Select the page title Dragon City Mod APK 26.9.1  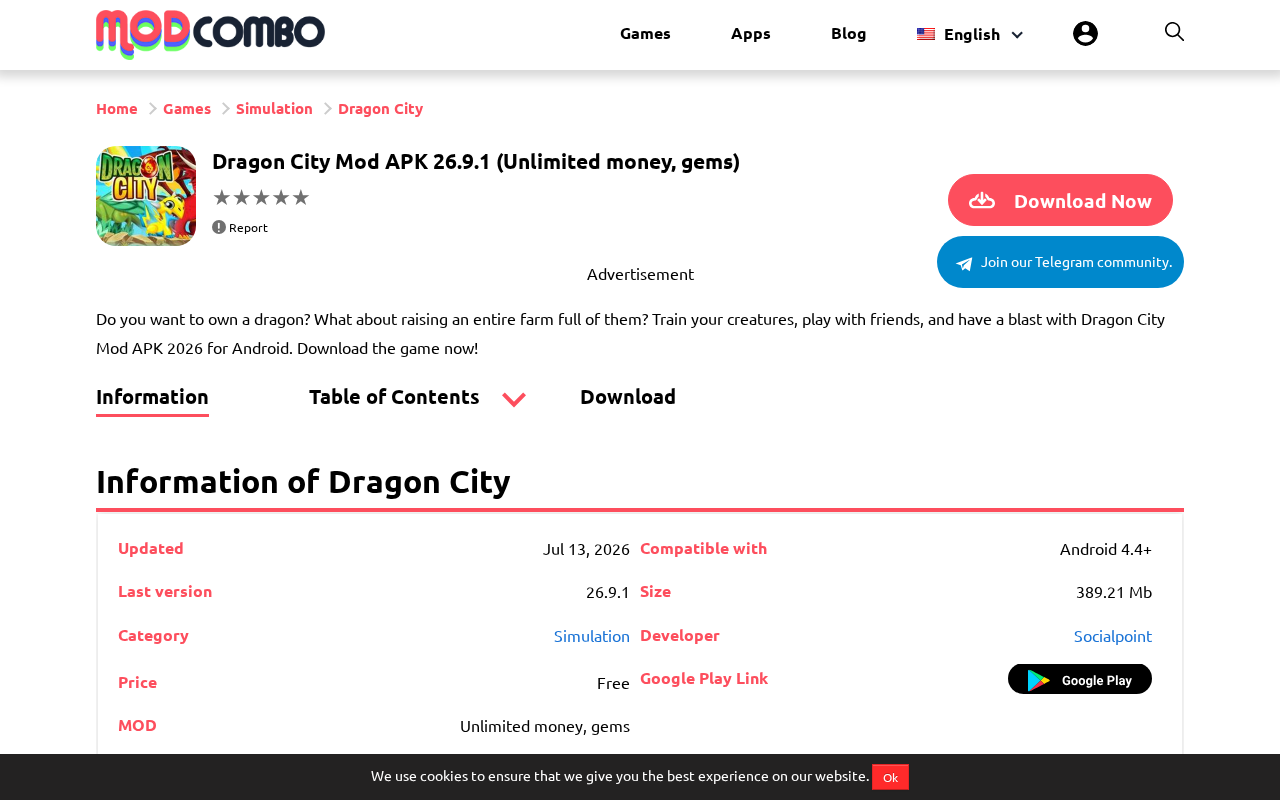[476, 161]
